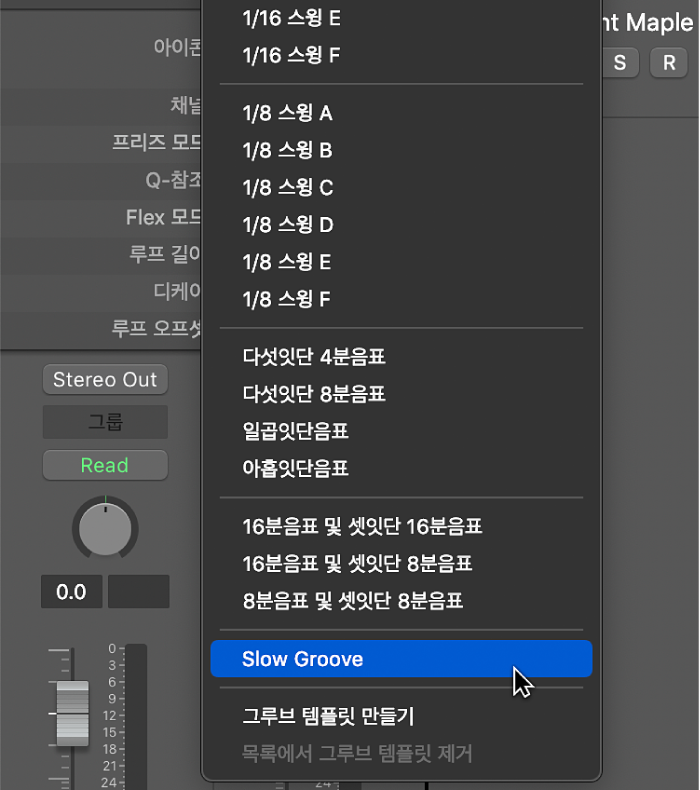Toggle the S solo button
This screenshot has height=790, width=700.
point(620,63)
